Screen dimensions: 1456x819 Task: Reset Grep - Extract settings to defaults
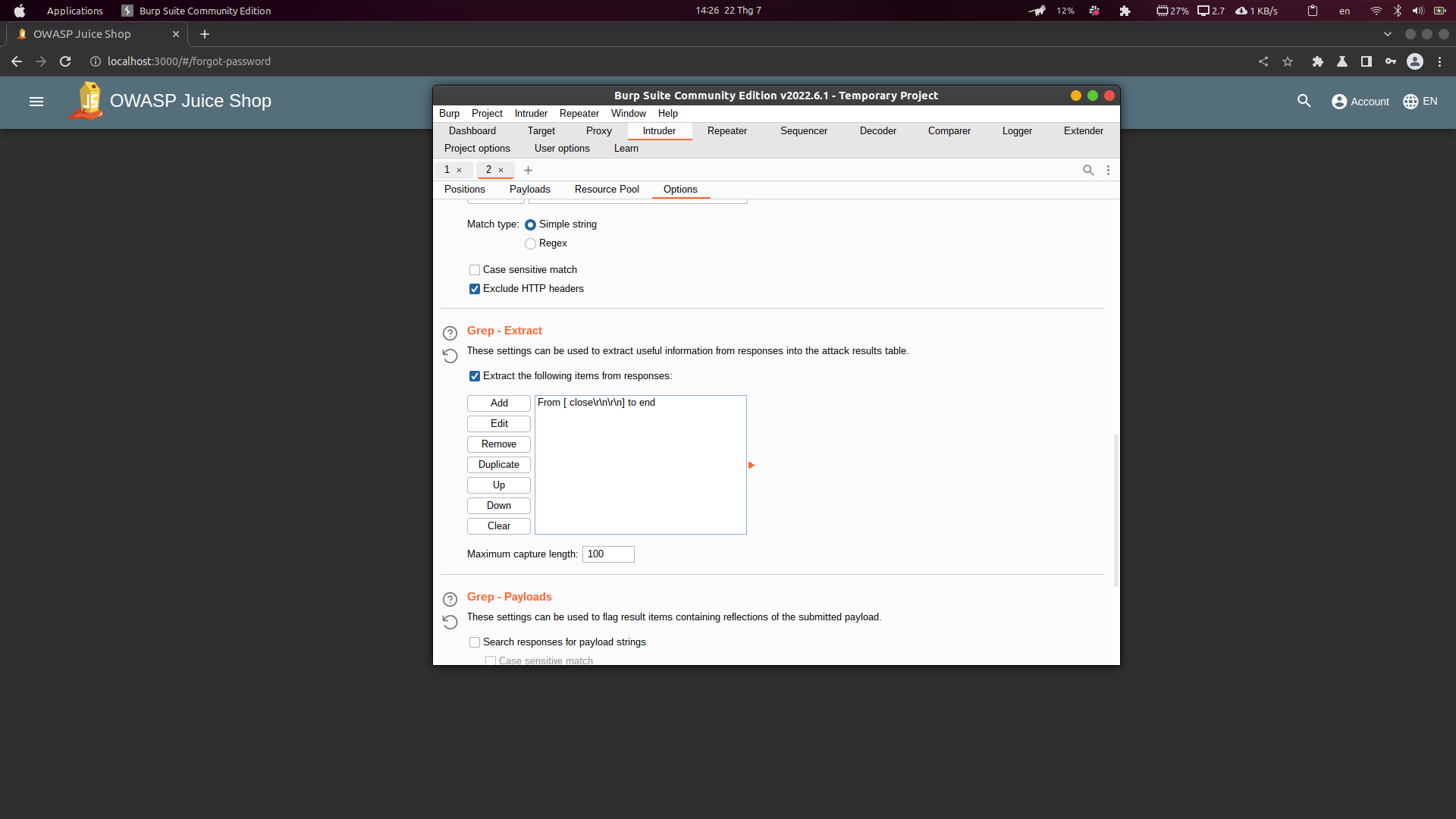[450, 356]
